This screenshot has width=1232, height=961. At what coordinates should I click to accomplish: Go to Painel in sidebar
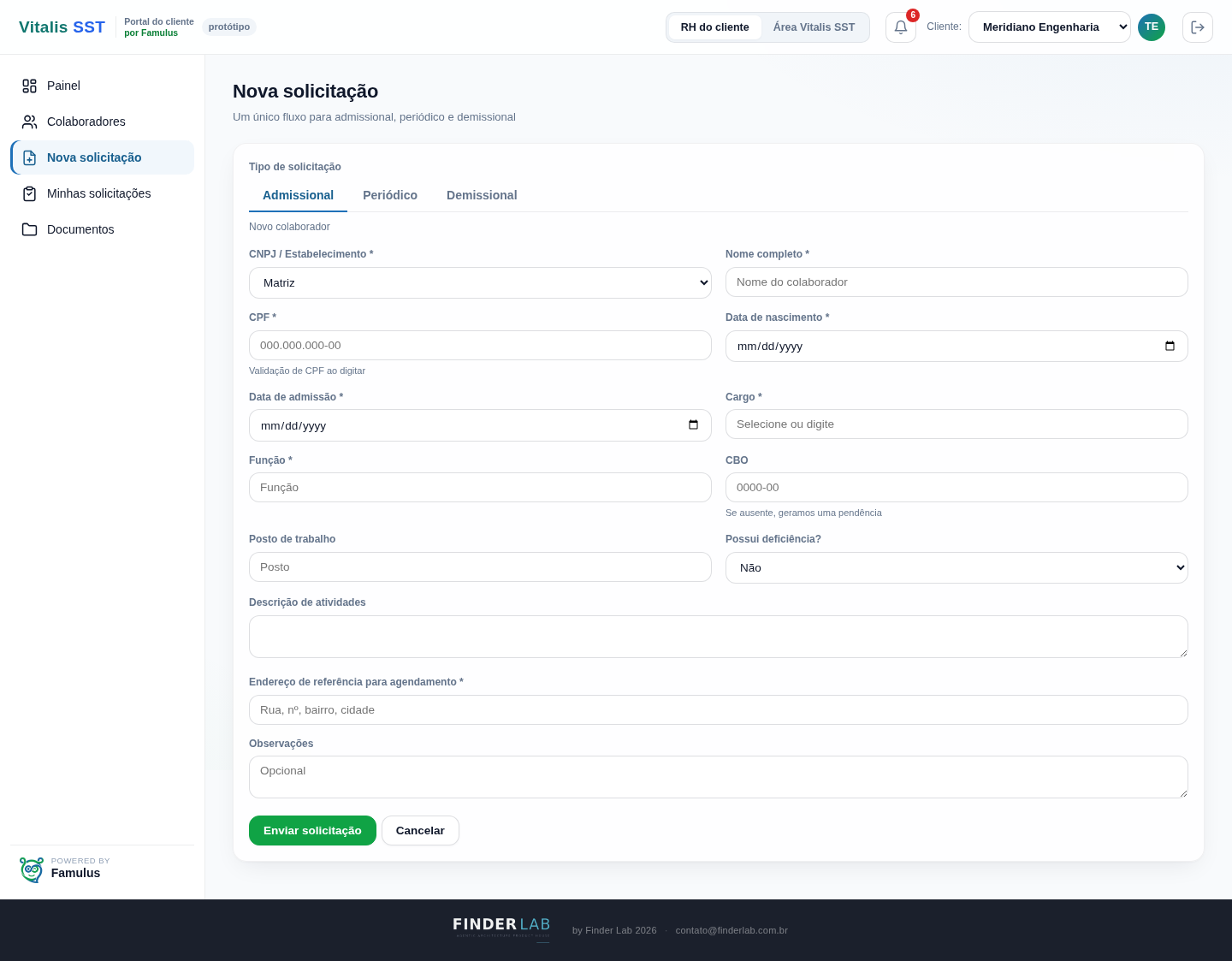(x=103, y=86)
